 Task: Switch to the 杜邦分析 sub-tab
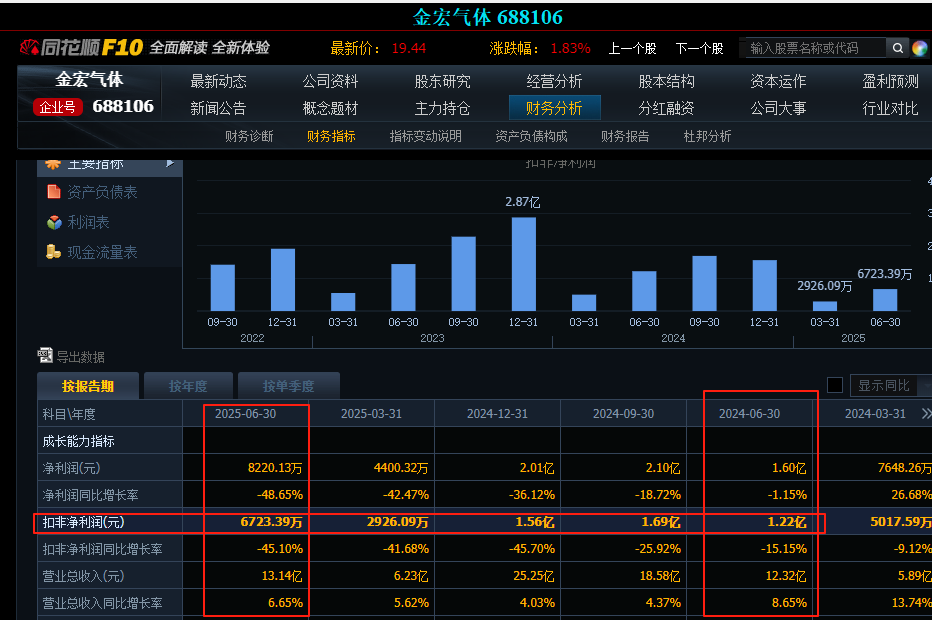[x=707, y=136]
